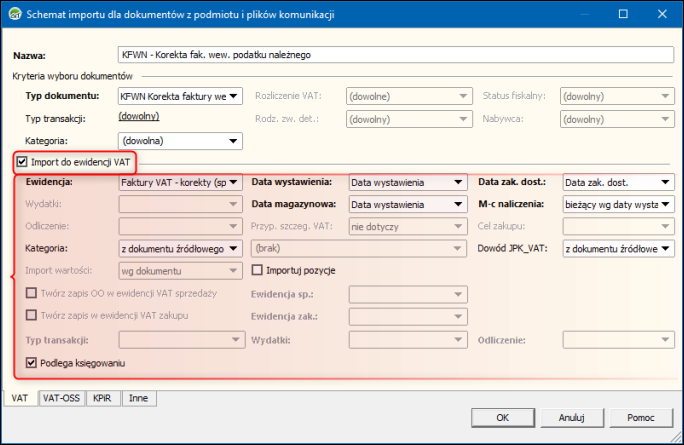This screenshot has width=684, height=445.
Task: Switch to the Inne tab
Action: coord(139,398)
